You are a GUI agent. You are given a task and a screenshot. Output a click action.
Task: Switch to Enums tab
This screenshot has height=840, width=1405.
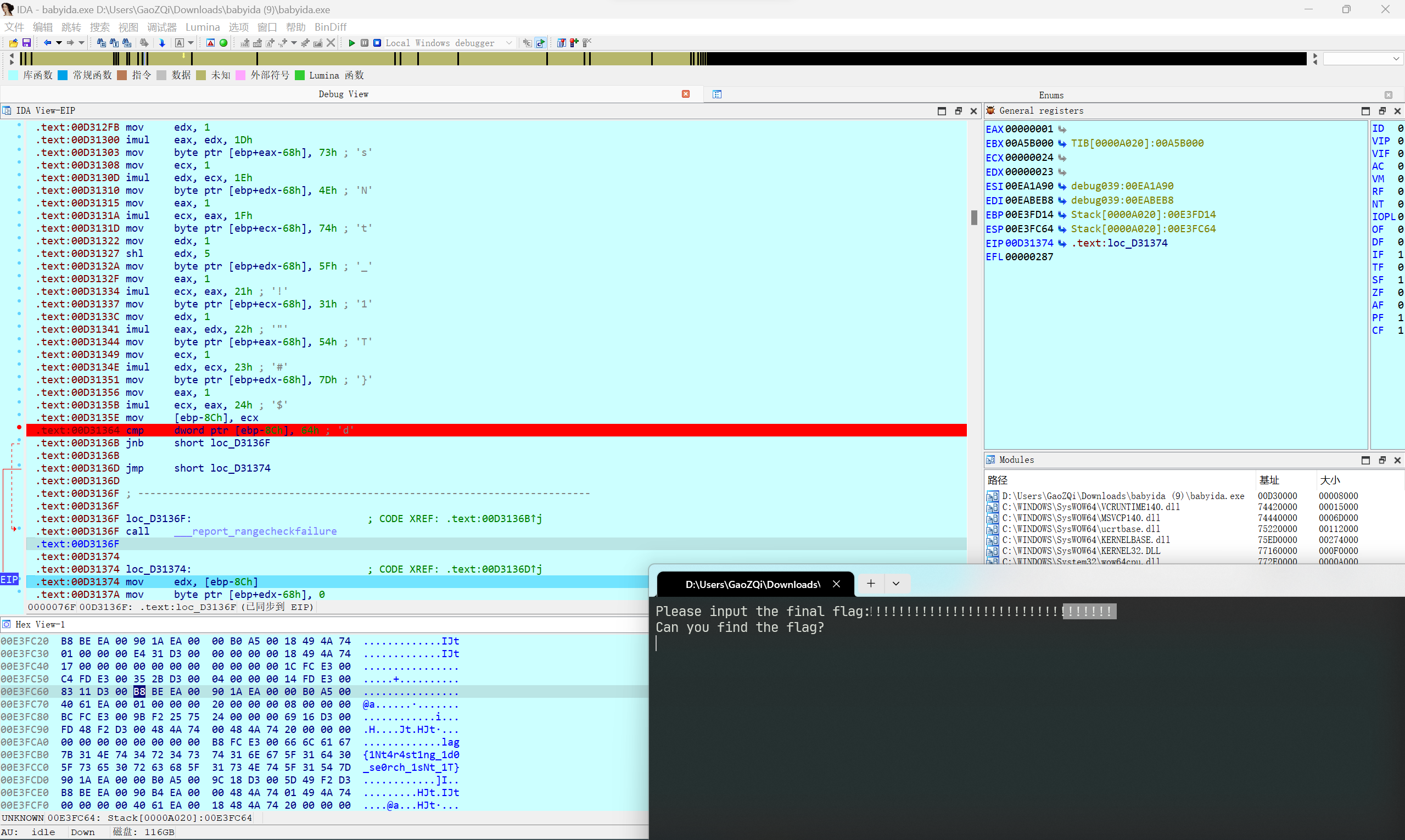point(1051,95)
